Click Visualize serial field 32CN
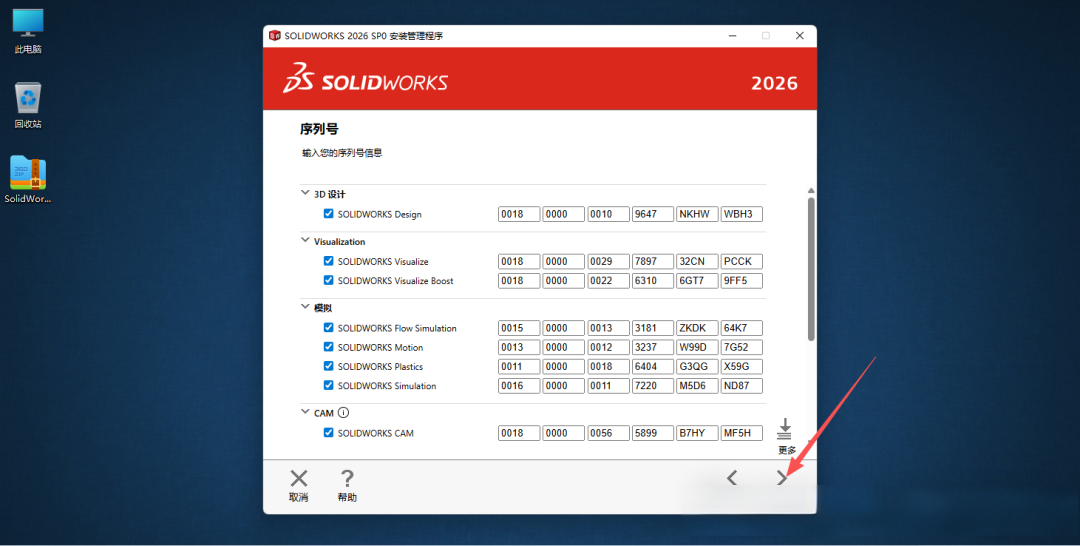This screenshot has width=1080, height=546. tap(697, 262)
